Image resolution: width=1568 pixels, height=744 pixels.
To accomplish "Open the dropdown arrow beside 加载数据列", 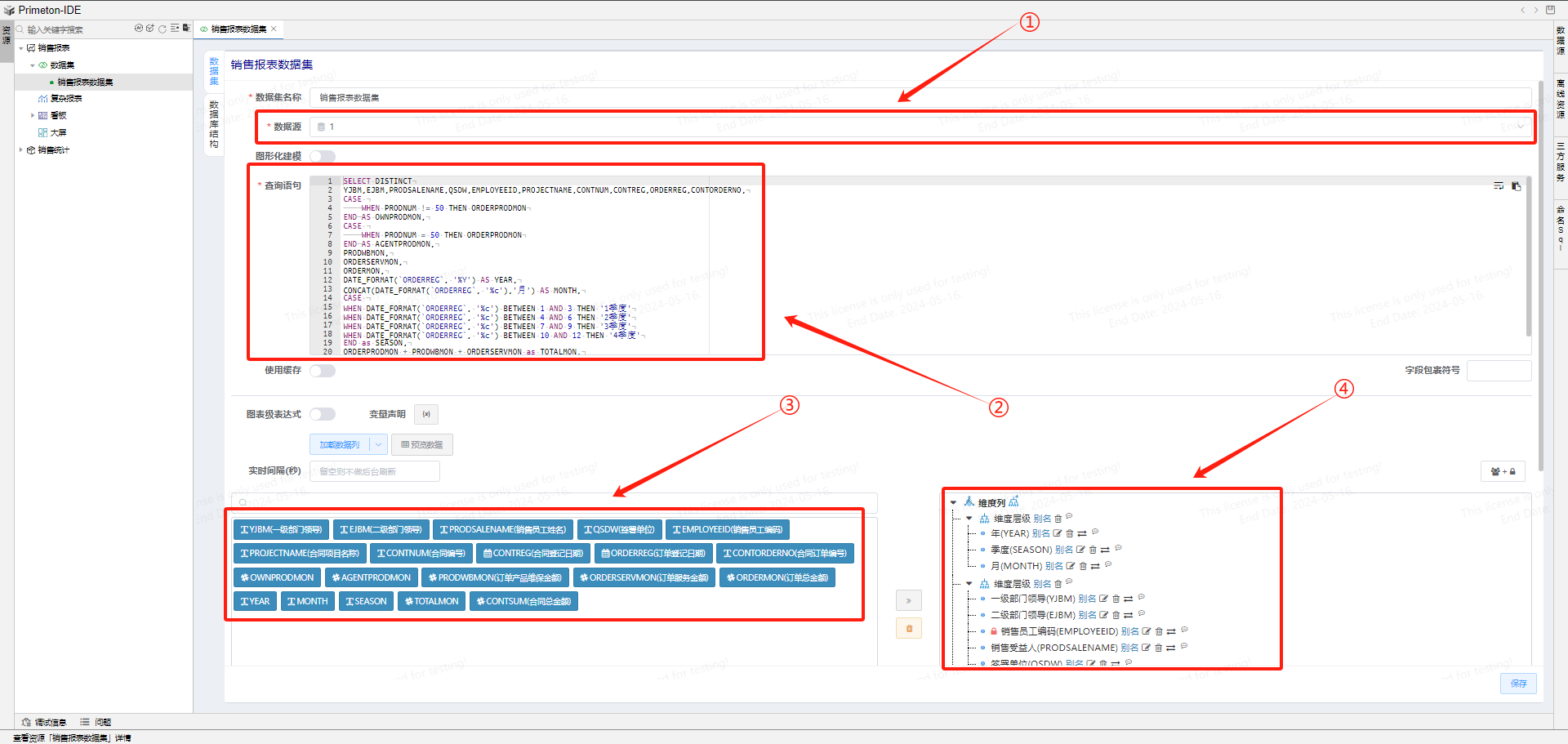I will (378, 445).
